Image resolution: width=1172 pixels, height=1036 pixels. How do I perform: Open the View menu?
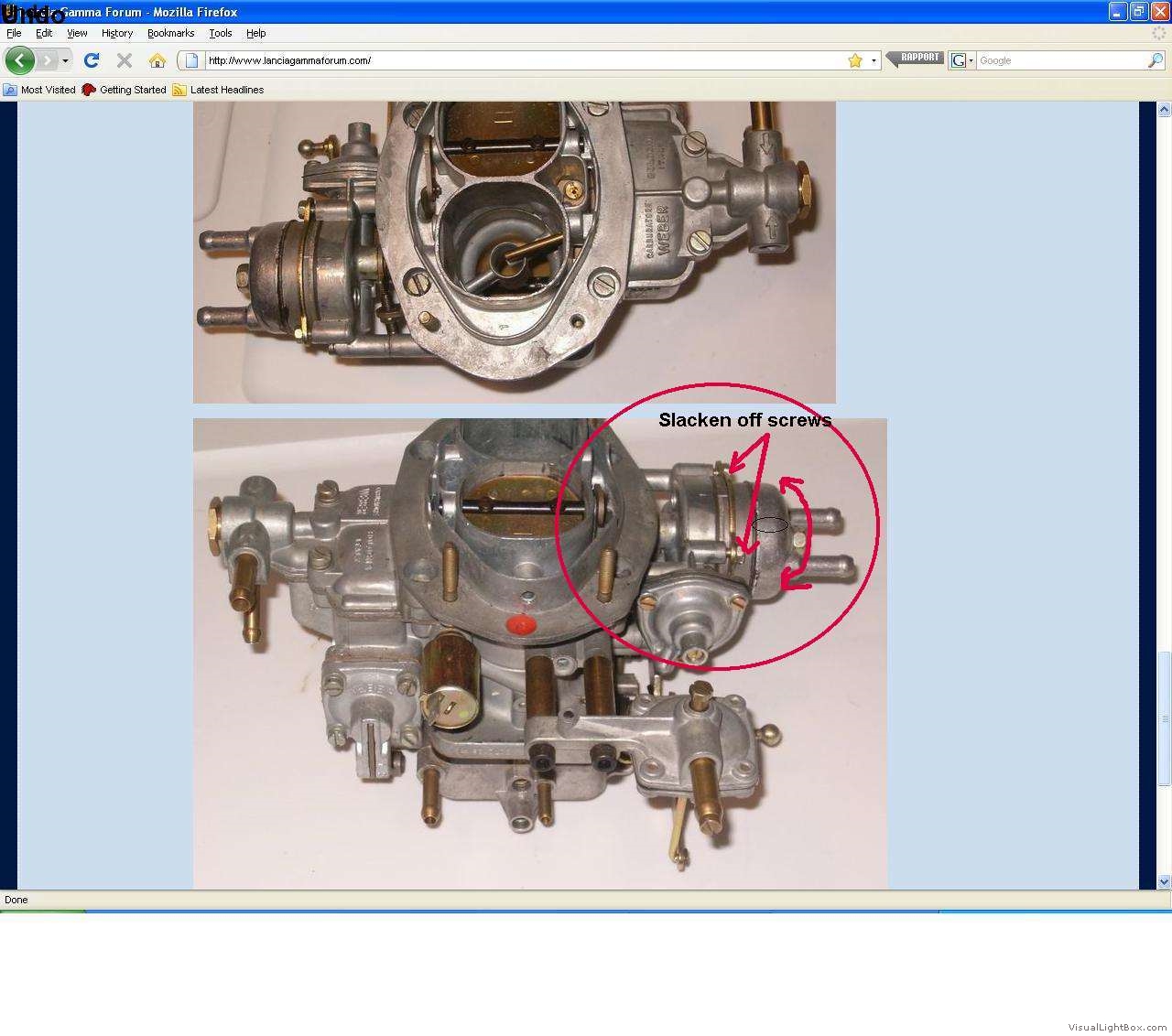[x=77, y=33]
